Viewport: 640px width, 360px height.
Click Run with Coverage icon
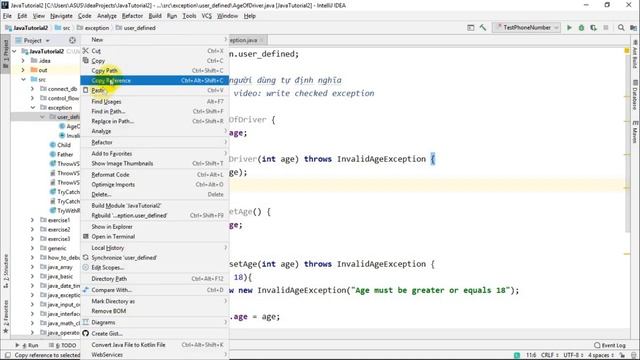593,28
